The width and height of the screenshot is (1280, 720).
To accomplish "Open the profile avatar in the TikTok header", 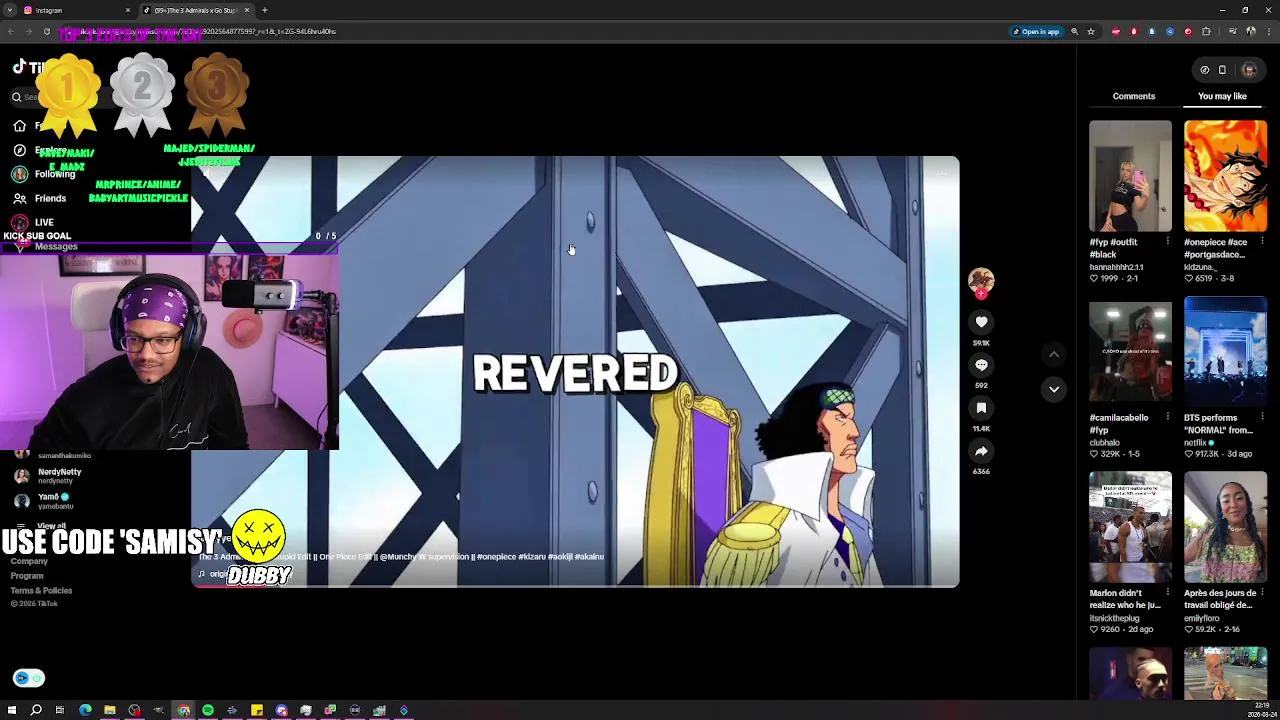I will [x=1248, y=70].
